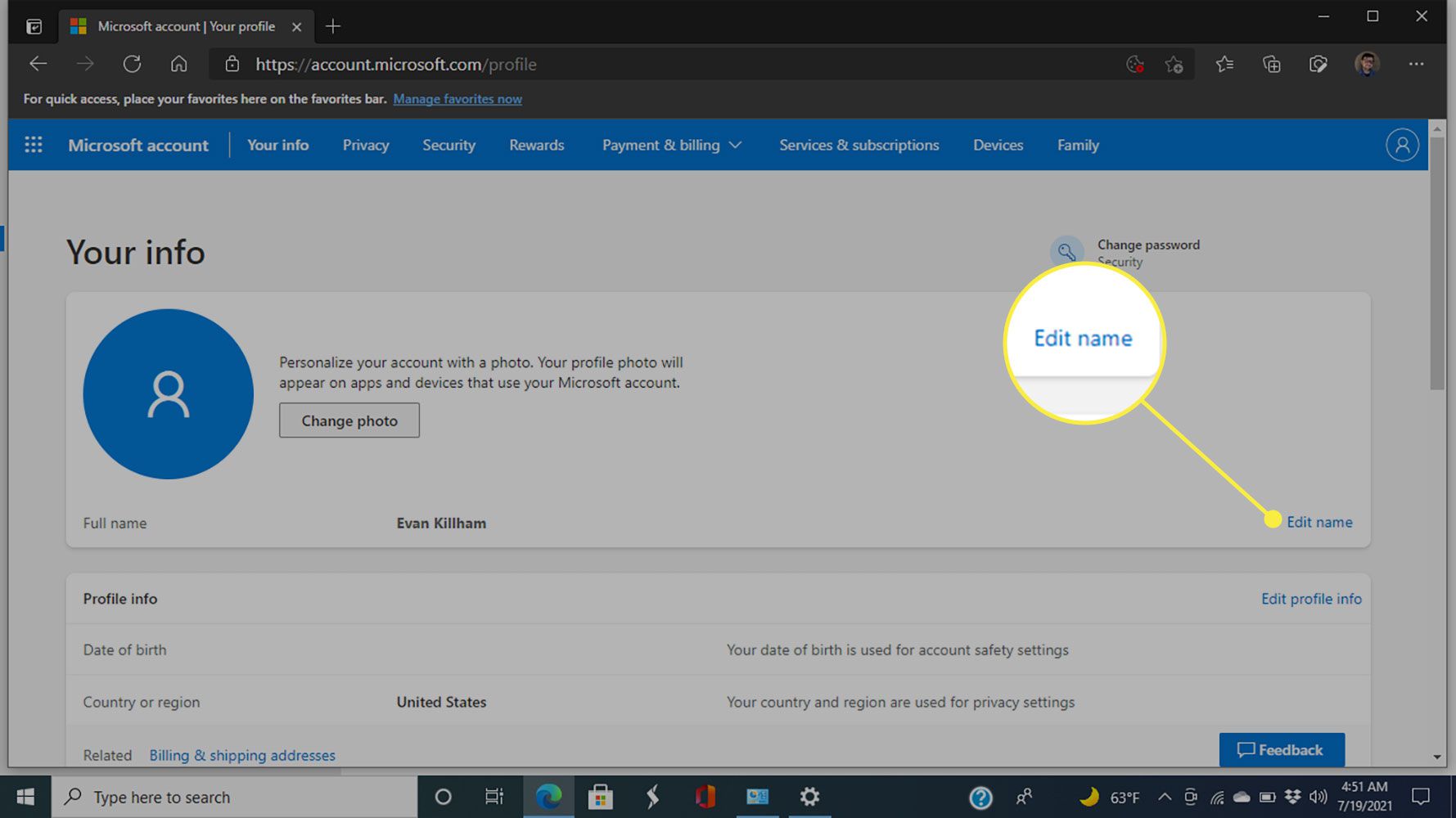Open the weather 63°F widget
Viewport: 1456px width, 818px height.
[x=1111, y=797]
